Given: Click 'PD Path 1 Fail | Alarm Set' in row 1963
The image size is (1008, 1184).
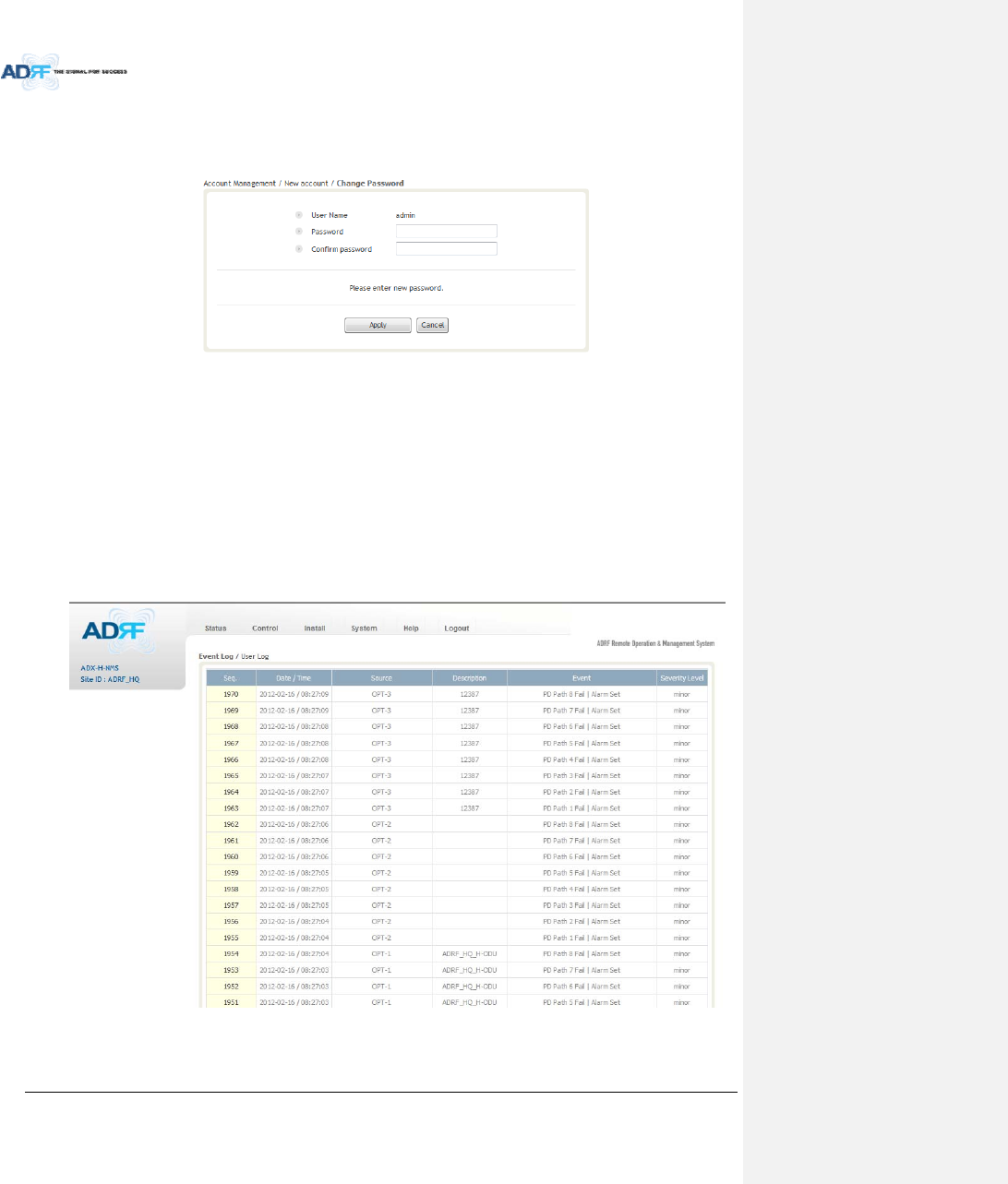Looking at the screenshot, I should tap(582, 808).
